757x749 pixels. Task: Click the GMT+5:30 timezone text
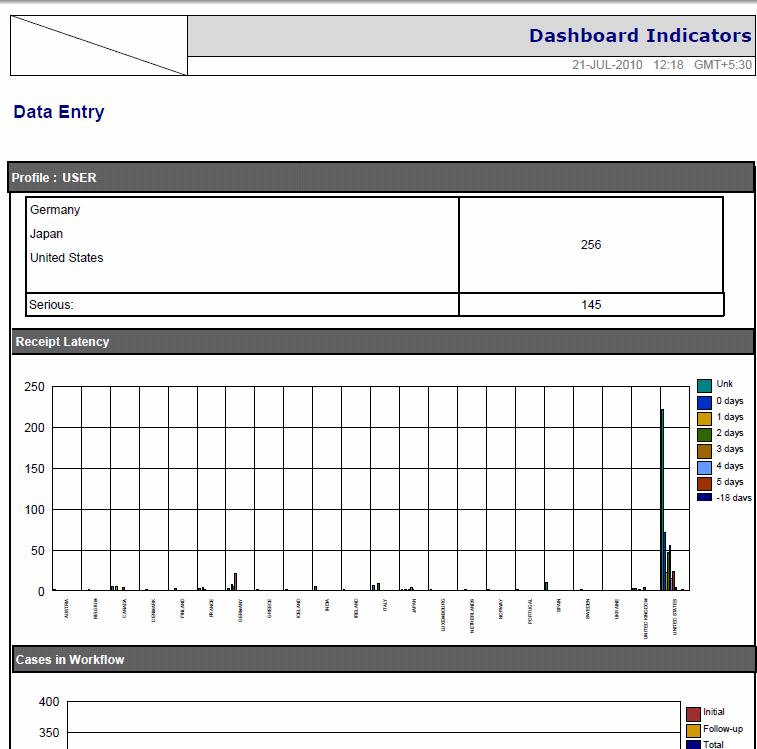(723, 65)
